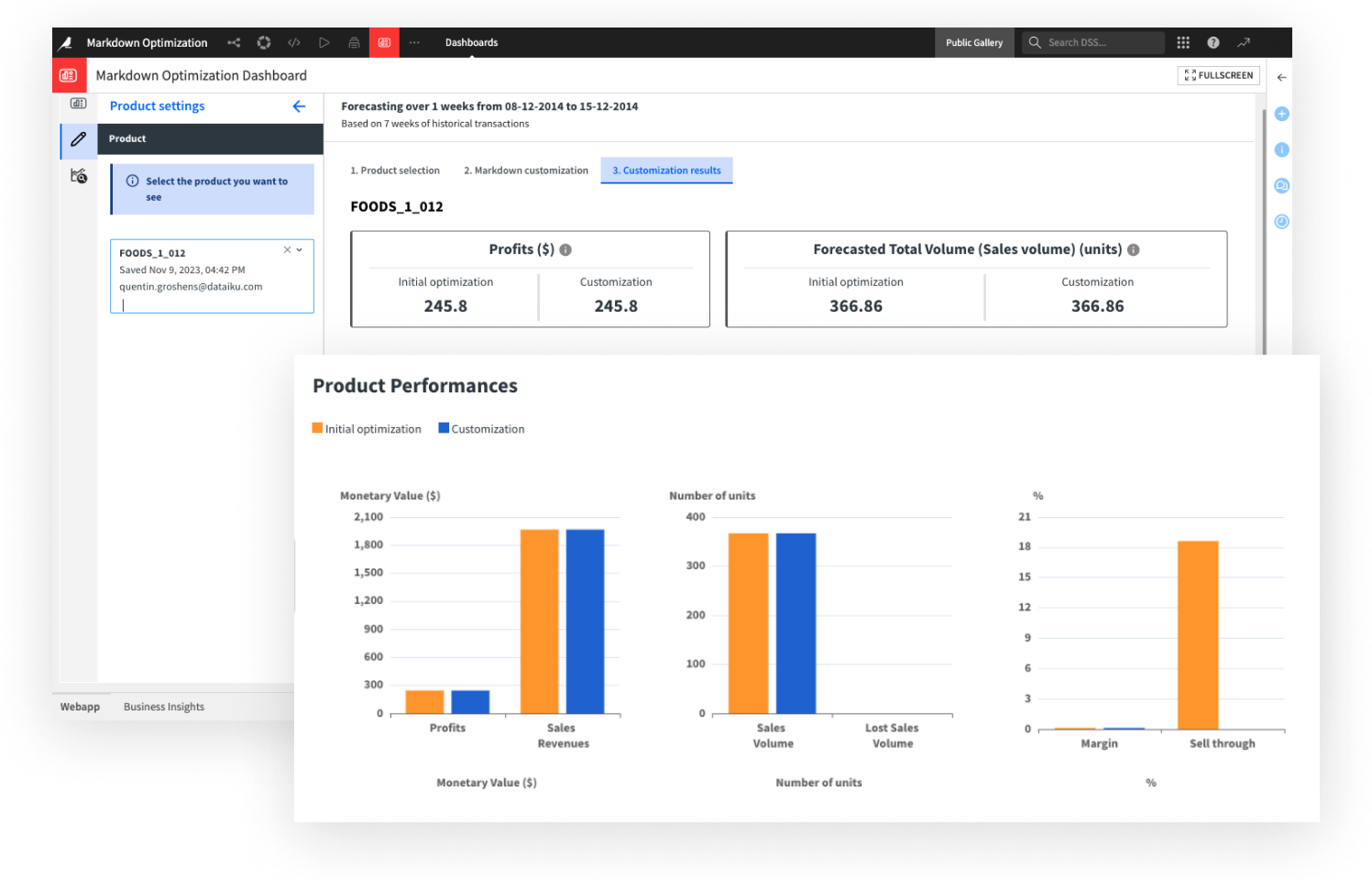Click the orange Sell through bar
Screen dimensions: 1372x880
point(1198,635)
